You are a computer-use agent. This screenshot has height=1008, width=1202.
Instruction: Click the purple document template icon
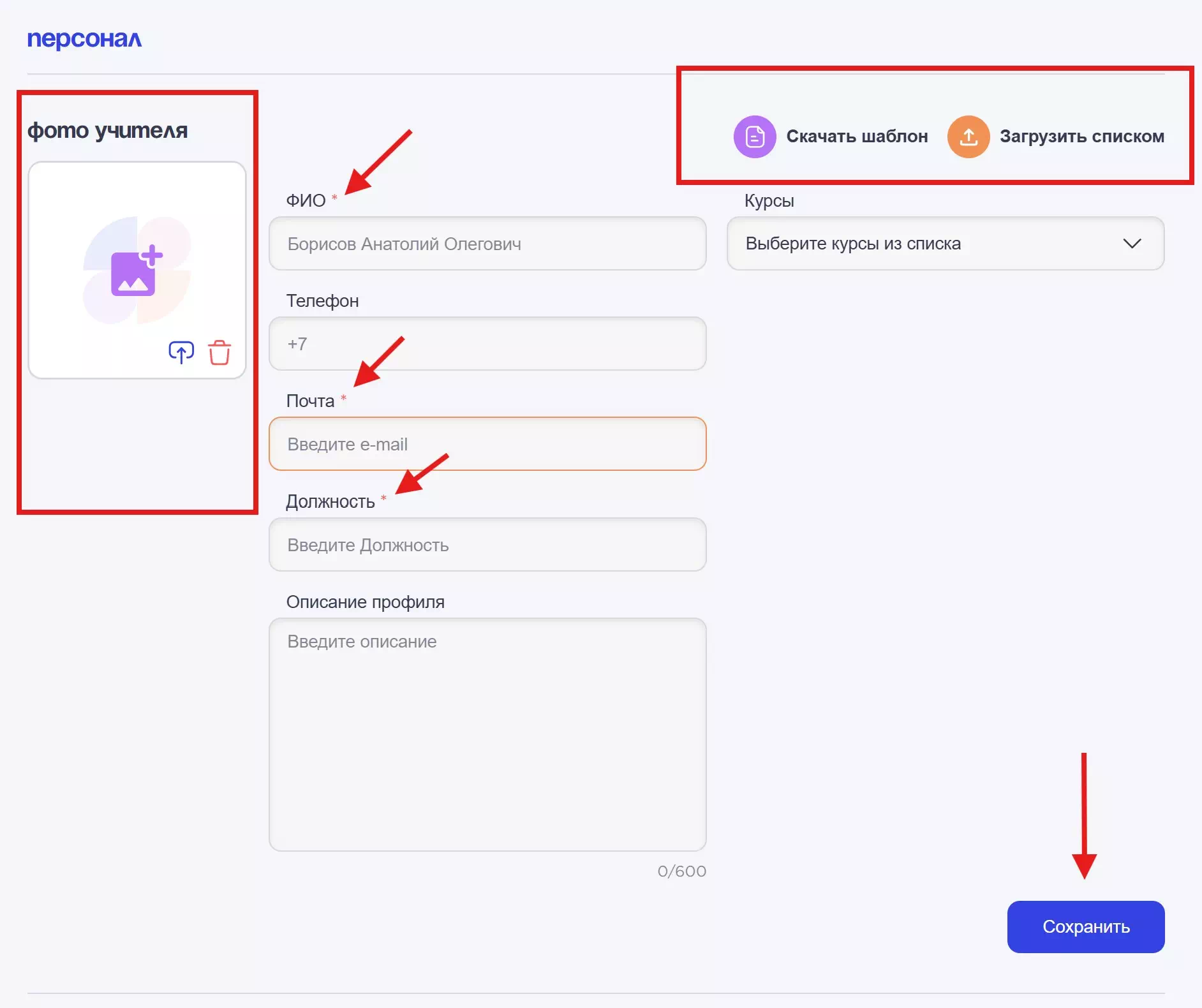coord(755,137)
